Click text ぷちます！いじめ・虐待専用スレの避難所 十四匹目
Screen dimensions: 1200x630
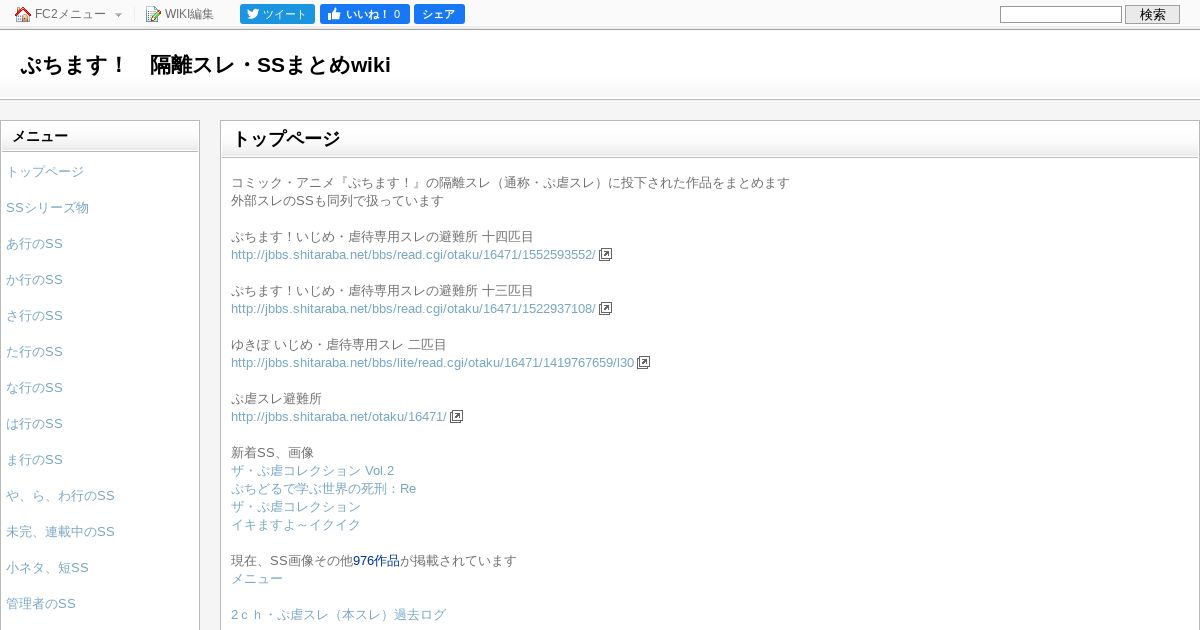click(x=382, y=237)
